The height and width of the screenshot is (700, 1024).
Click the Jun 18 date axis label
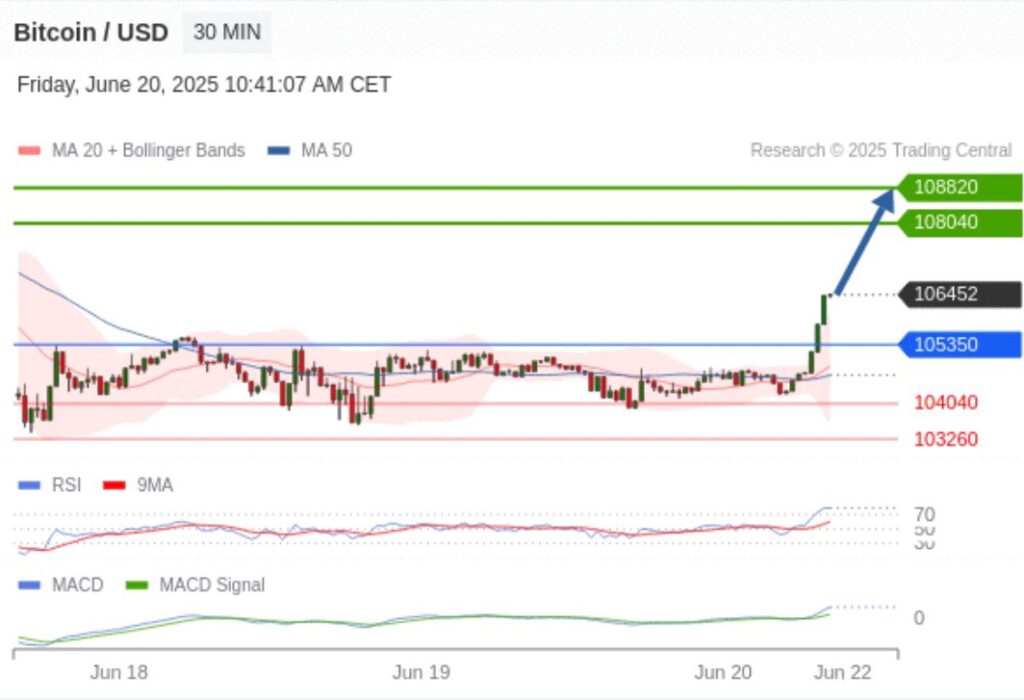(119, 672)
